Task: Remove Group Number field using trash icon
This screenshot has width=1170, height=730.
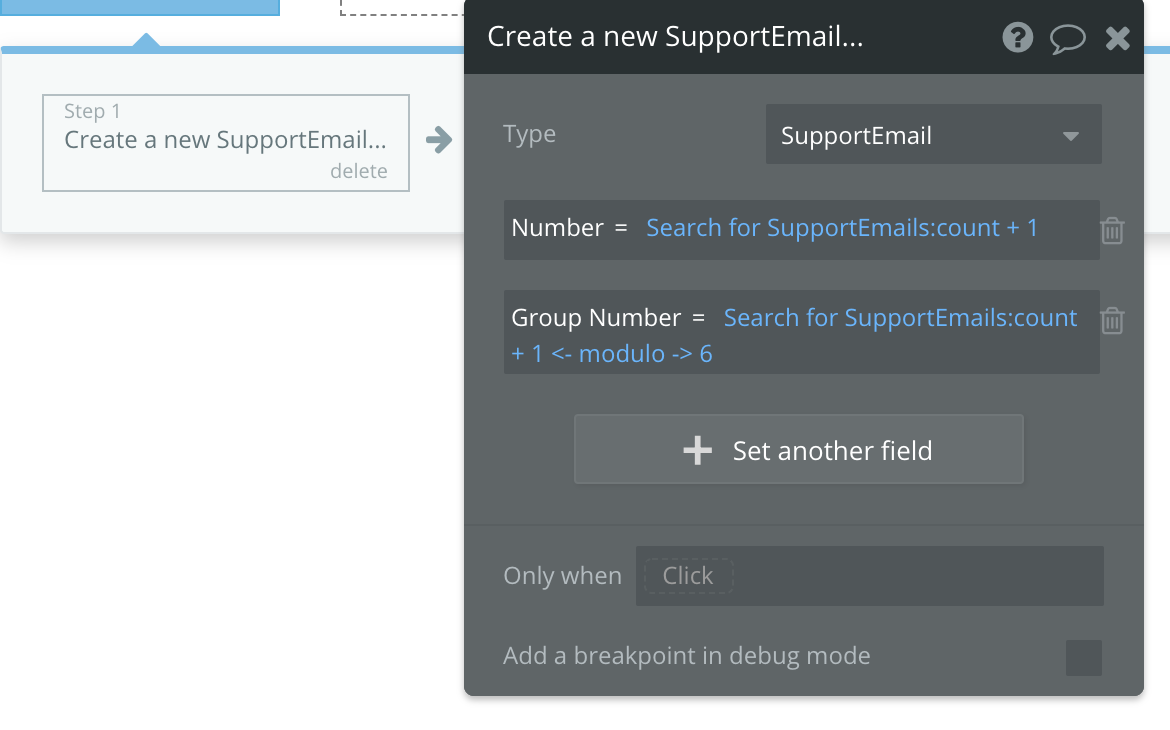Action: click(x=1112, y=320)
